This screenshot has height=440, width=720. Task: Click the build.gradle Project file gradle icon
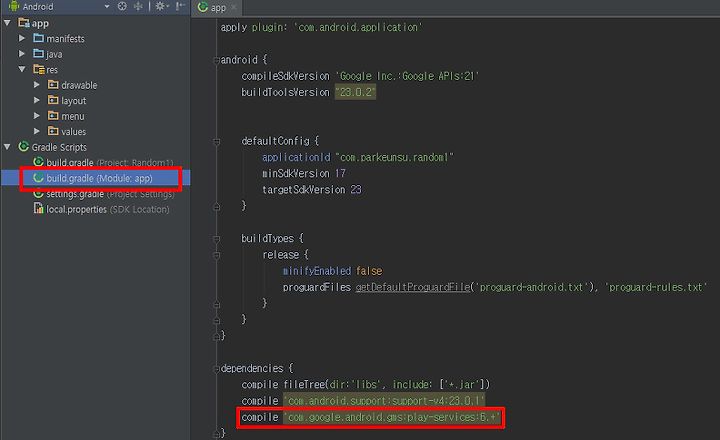coord(39,162)
